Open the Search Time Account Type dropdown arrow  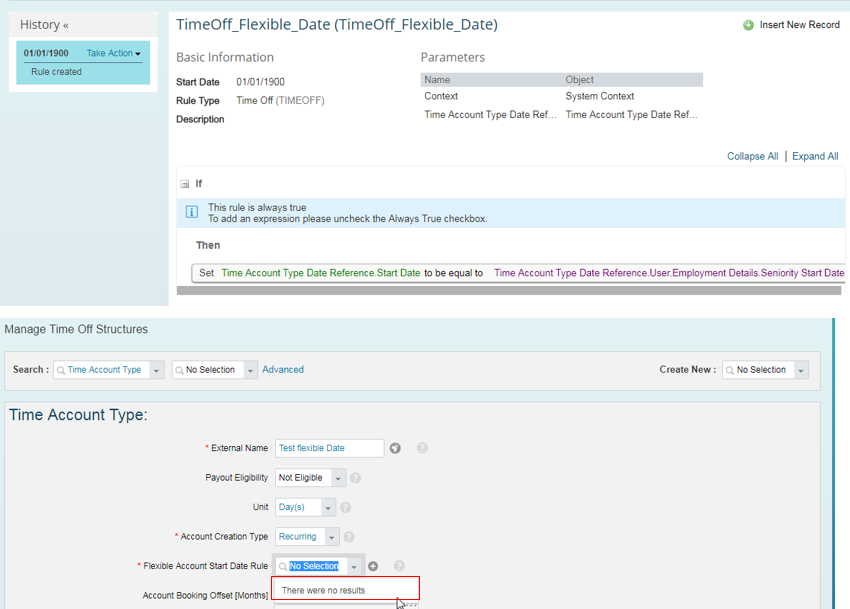(x=157, y=370)
